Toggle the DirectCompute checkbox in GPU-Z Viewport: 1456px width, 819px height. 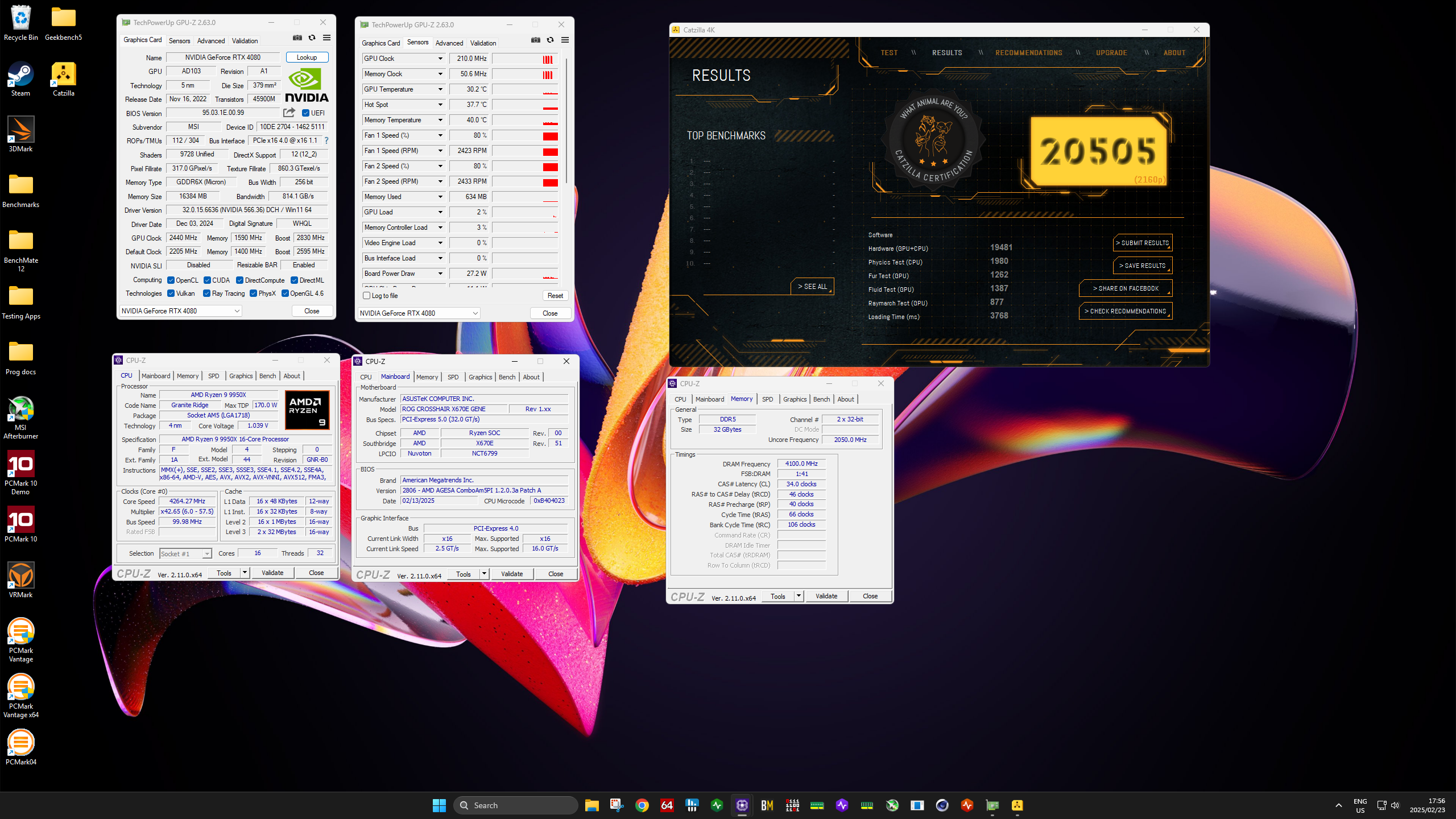[x=240, y=280]
